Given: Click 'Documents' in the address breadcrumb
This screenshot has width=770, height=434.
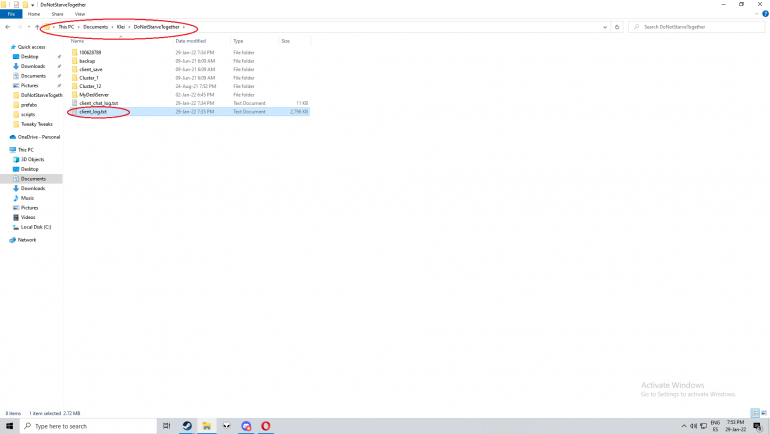Looking at the screenshot, I should [x=95, y=27].
